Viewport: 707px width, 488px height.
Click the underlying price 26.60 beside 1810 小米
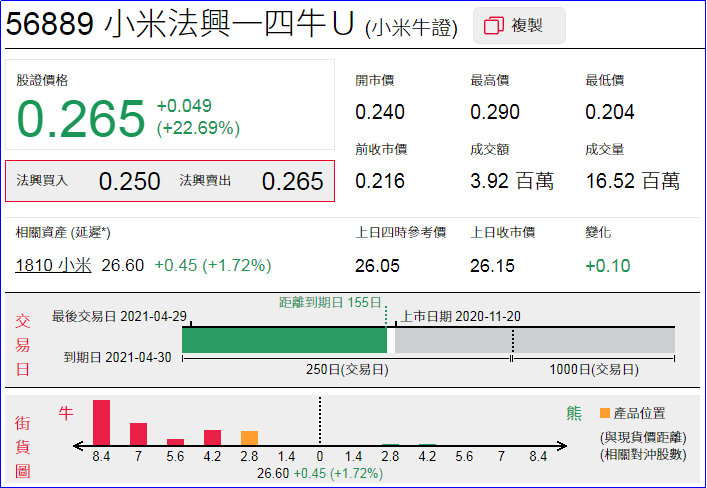pos(123,265)
